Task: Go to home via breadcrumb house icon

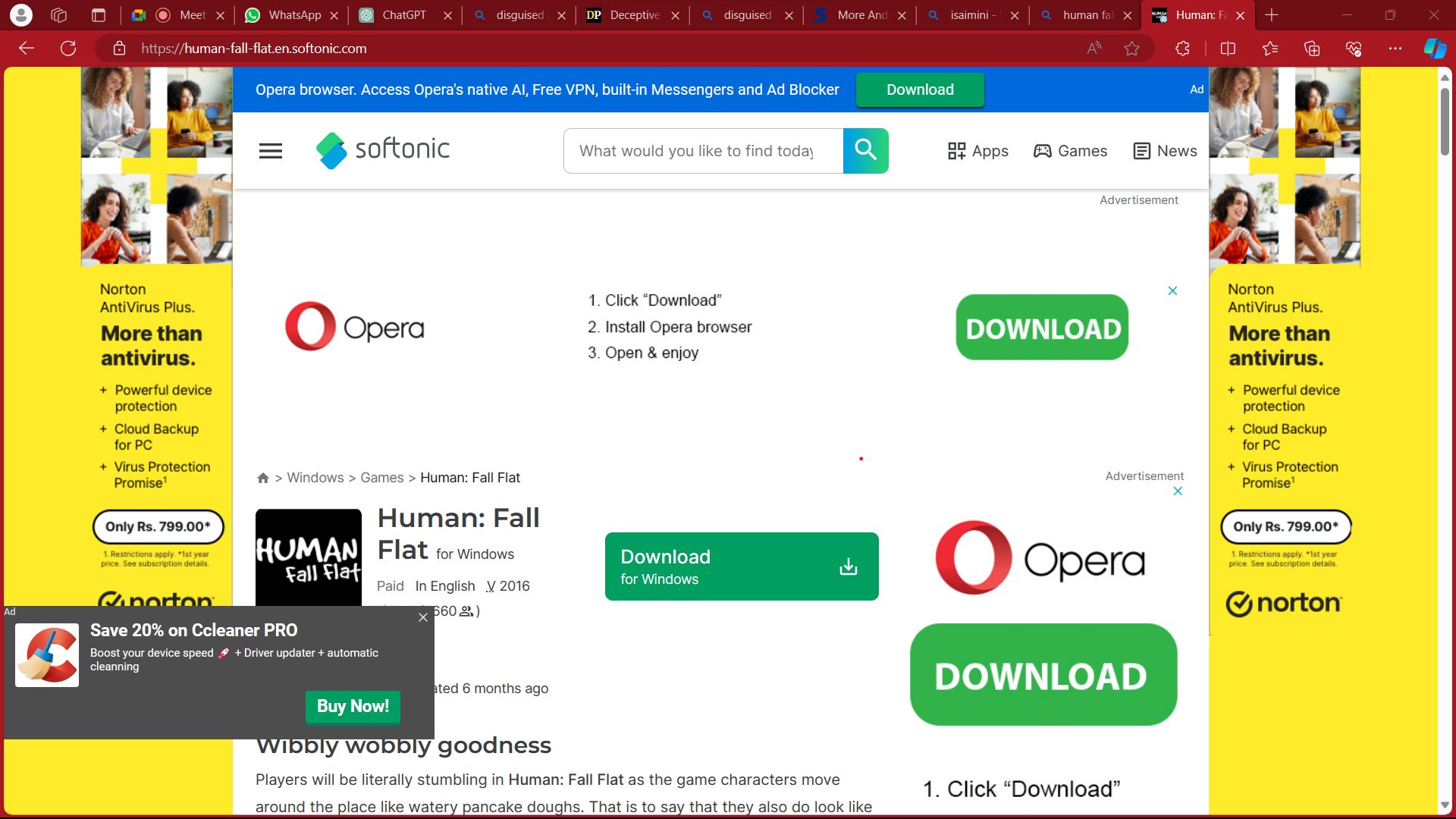Action: pos(262,478)
